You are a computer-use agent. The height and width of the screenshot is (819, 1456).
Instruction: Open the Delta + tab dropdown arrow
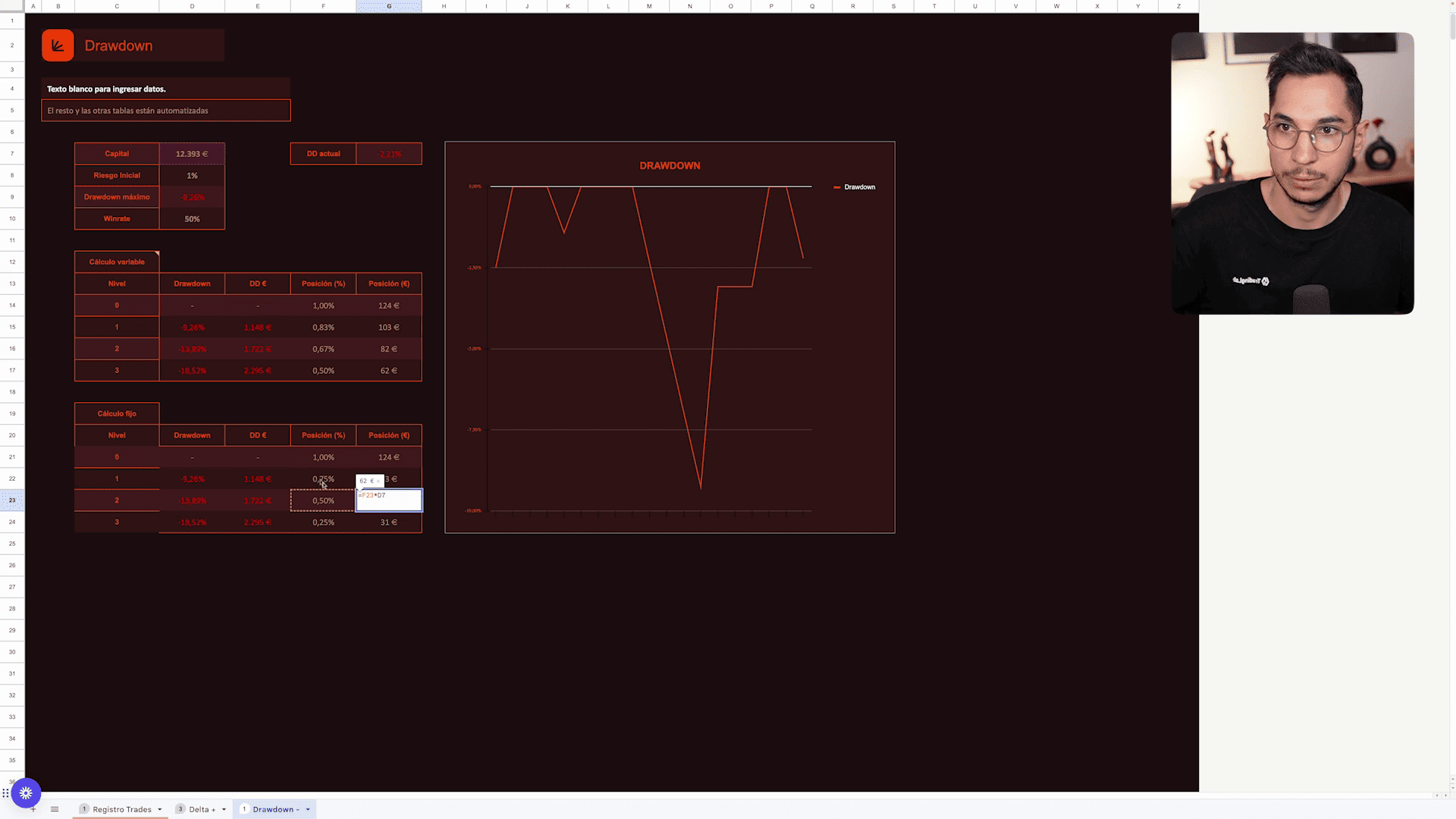(x=224, y=809)
